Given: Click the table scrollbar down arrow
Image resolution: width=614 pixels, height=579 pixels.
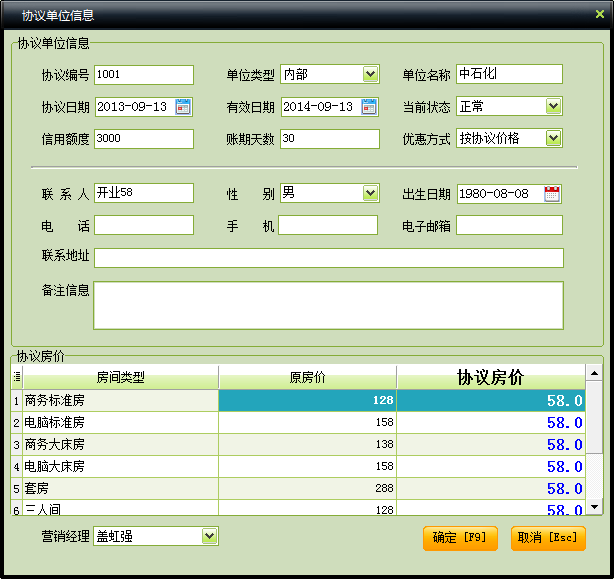Looking at the screenshot, I should (594, 507).
